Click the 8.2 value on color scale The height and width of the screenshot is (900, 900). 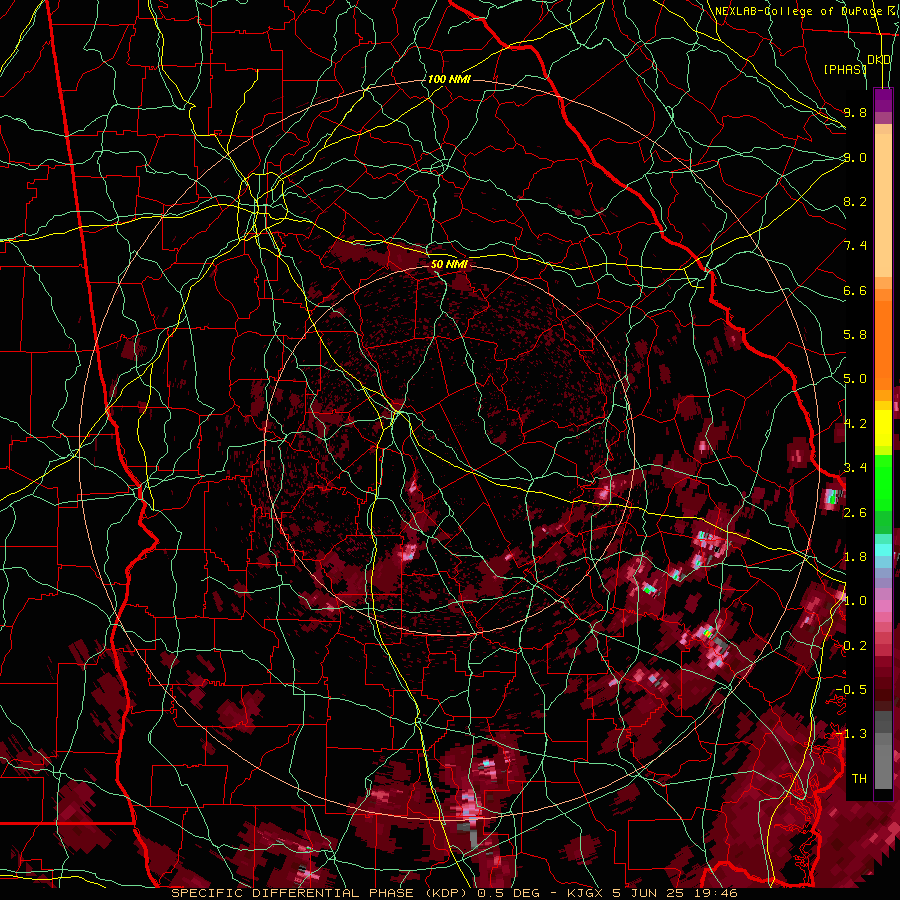tap(855, 201)
